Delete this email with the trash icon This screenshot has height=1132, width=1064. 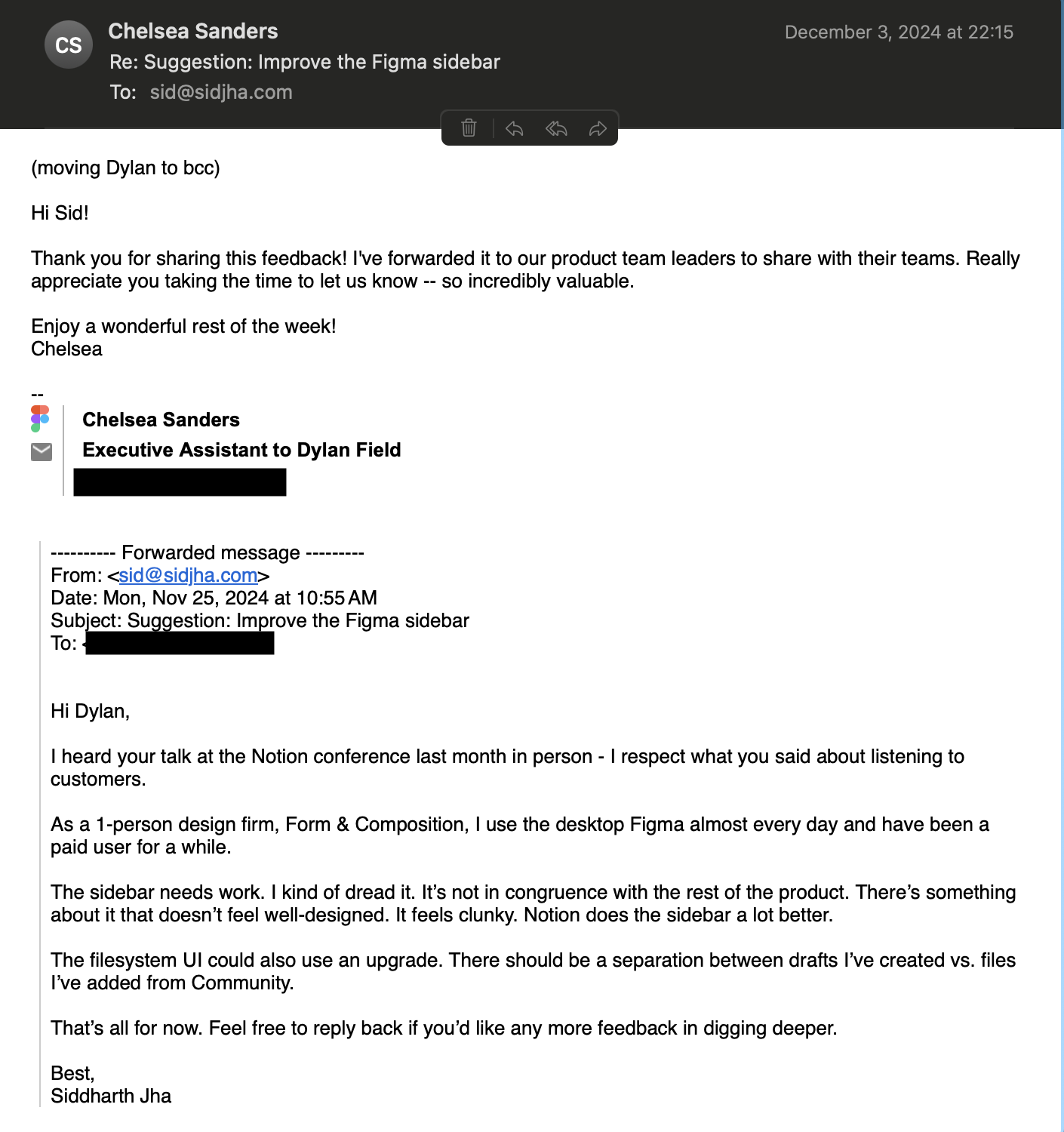coord(469,128)
